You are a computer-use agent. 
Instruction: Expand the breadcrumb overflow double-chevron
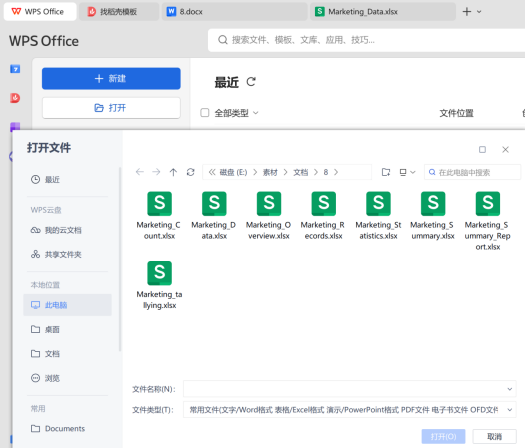pos(212,172)
